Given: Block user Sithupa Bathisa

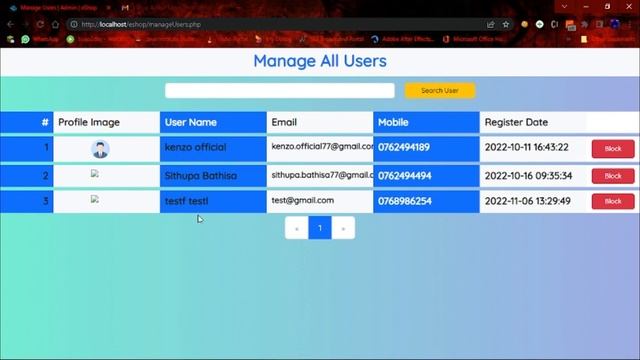Looking at the screenshot, I should pos(613,176).
